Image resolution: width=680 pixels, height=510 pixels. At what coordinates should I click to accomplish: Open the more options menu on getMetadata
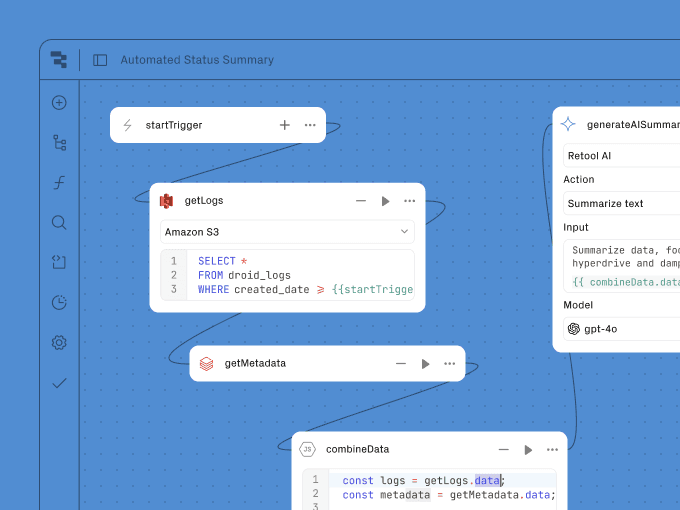coord(450,363)
